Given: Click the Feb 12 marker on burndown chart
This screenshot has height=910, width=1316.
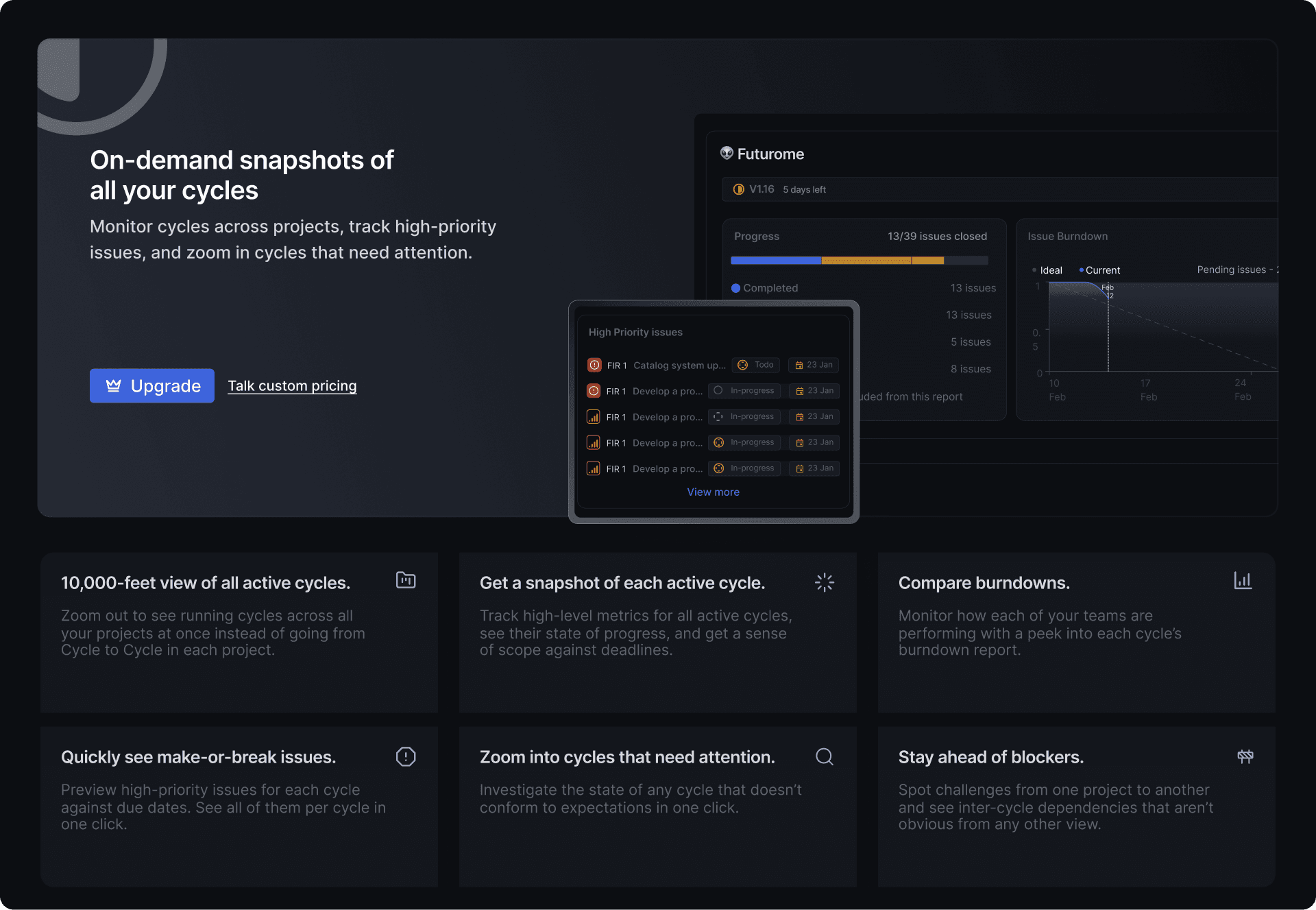Looking at the screenshot, I should tap(1108, 291).
